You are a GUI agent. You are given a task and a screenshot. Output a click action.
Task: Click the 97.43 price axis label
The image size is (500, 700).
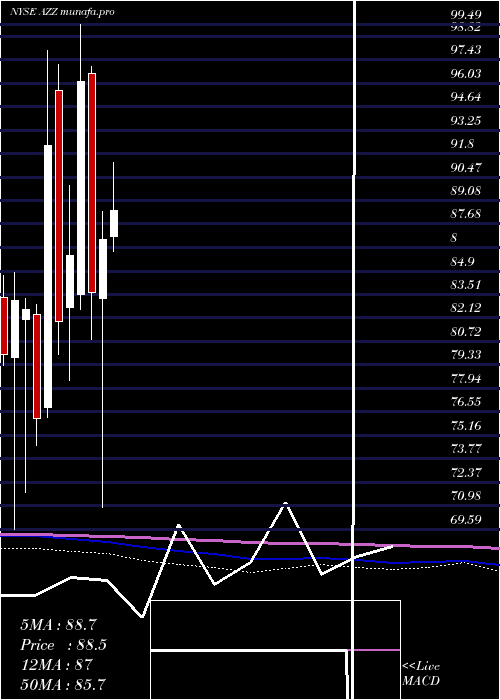click(466, 50)
